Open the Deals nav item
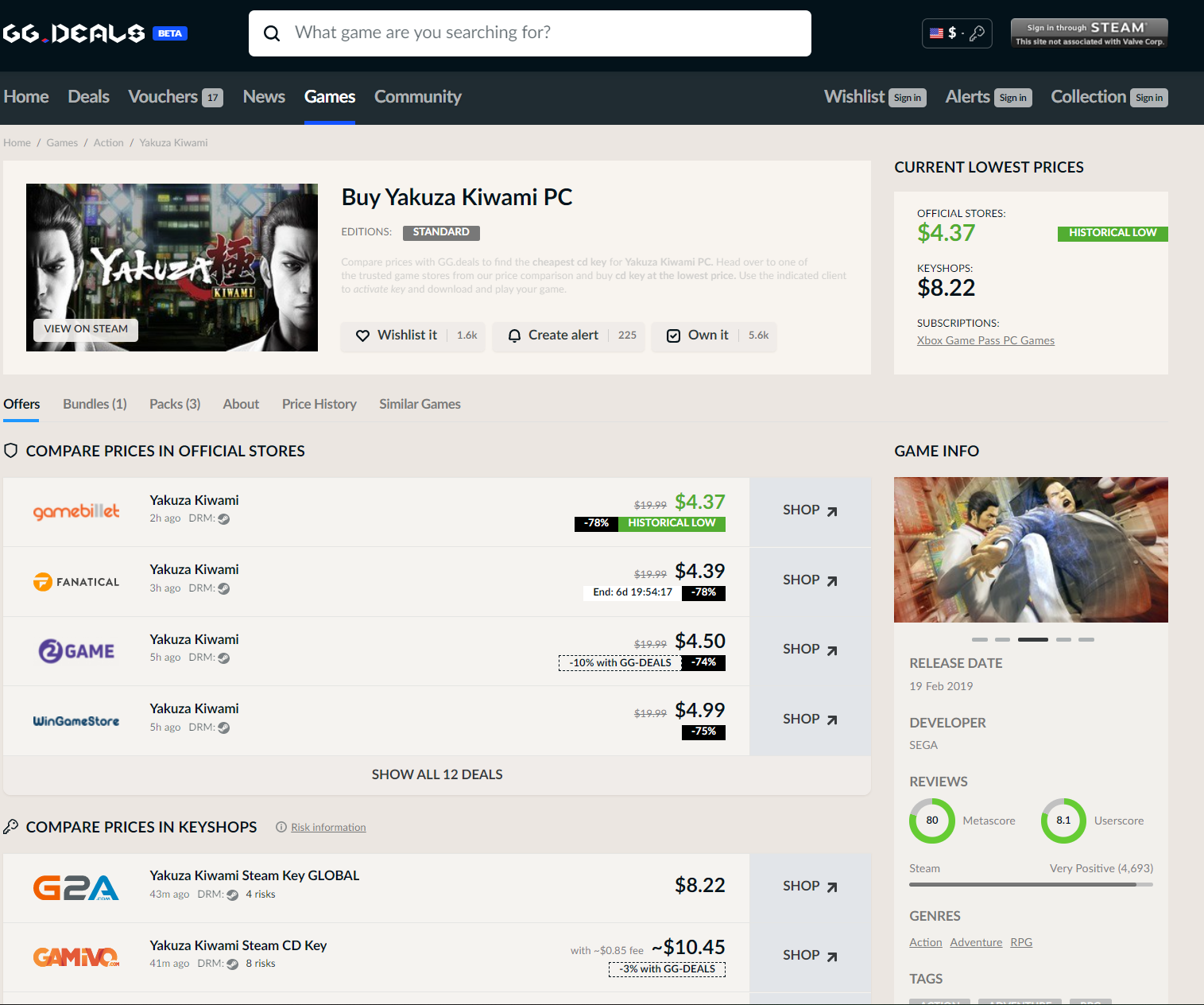Screen dimensions: 1204x1005 click(88, 97)
